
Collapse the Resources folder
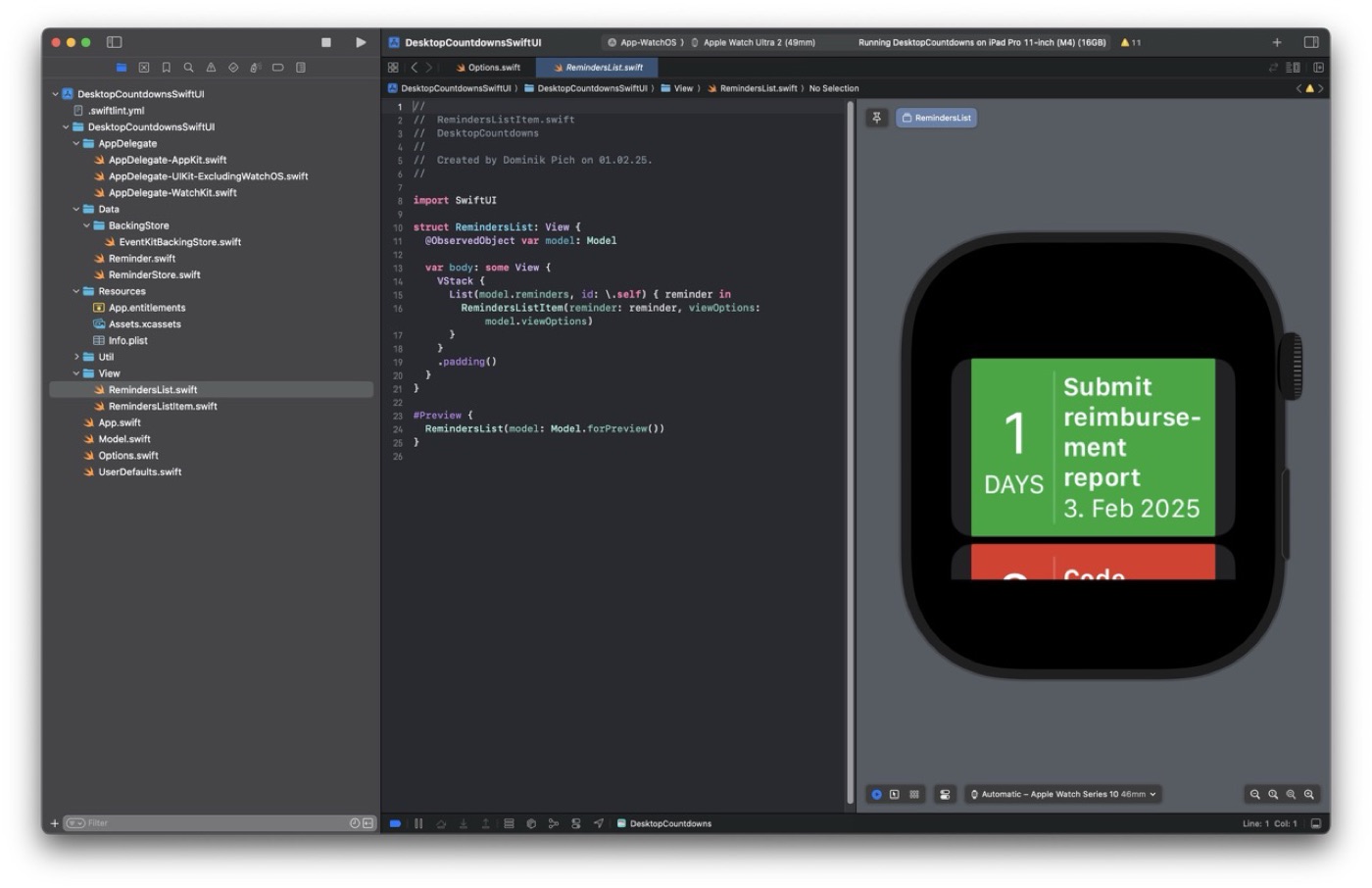click(76, 291)
